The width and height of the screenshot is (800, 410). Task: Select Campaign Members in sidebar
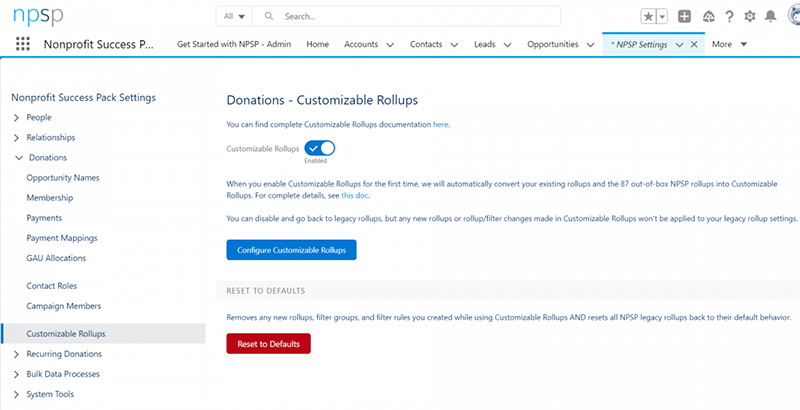click(64, 306)
